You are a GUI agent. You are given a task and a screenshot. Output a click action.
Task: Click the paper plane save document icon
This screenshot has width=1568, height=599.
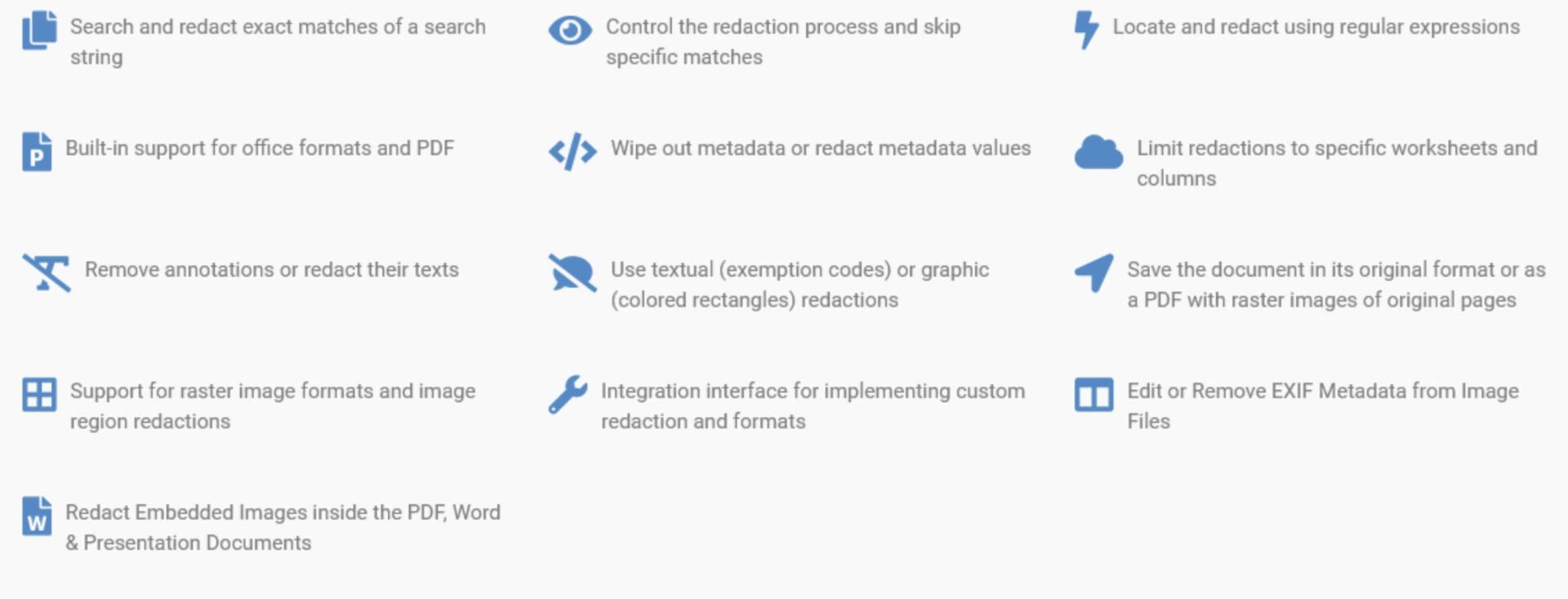point(1094,273)
